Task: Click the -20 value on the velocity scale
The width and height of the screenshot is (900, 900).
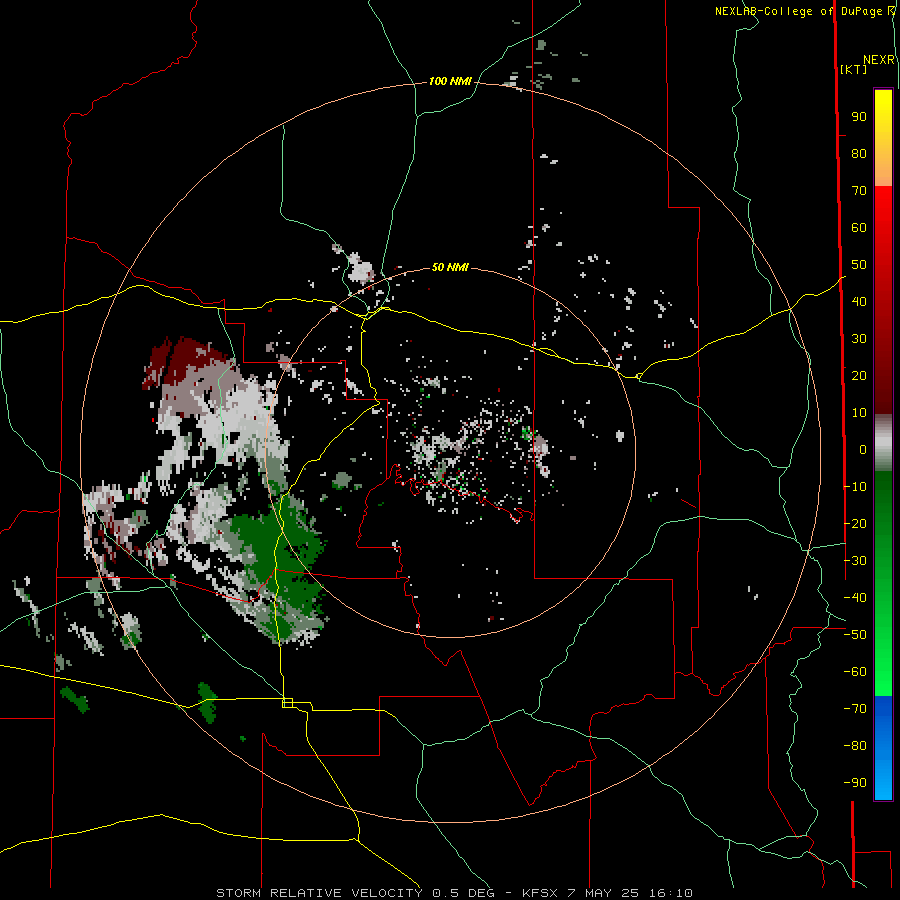Action: pyautogui.click(x=855, y=523)
